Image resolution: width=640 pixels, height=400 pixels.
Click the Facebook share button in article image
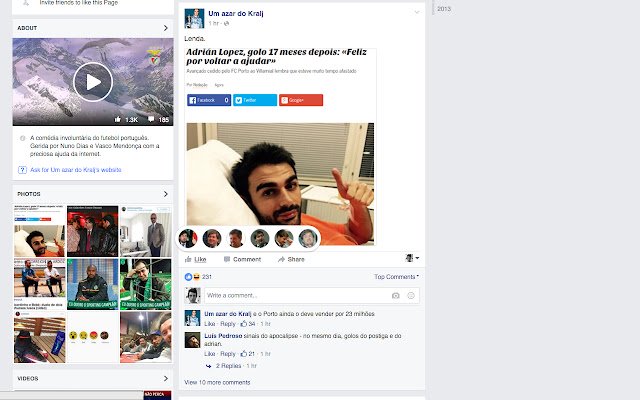tap(209, 100)
